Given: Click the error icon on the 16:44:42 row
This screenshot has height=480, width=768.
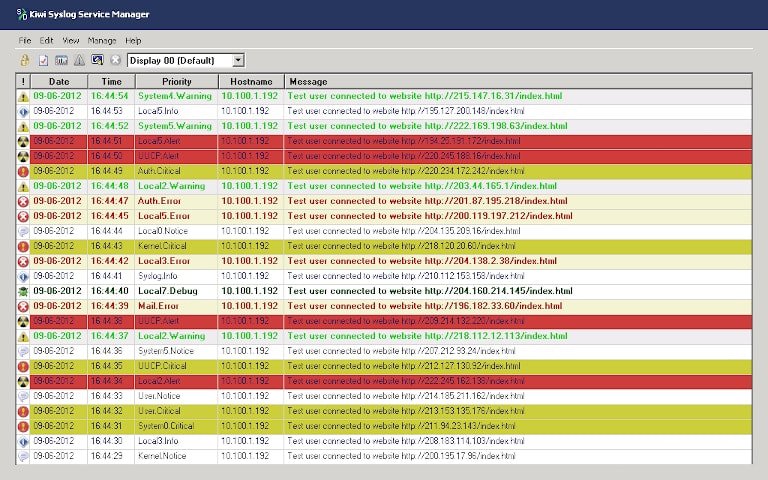Looking at the screenshot, I should pos(23,262).
